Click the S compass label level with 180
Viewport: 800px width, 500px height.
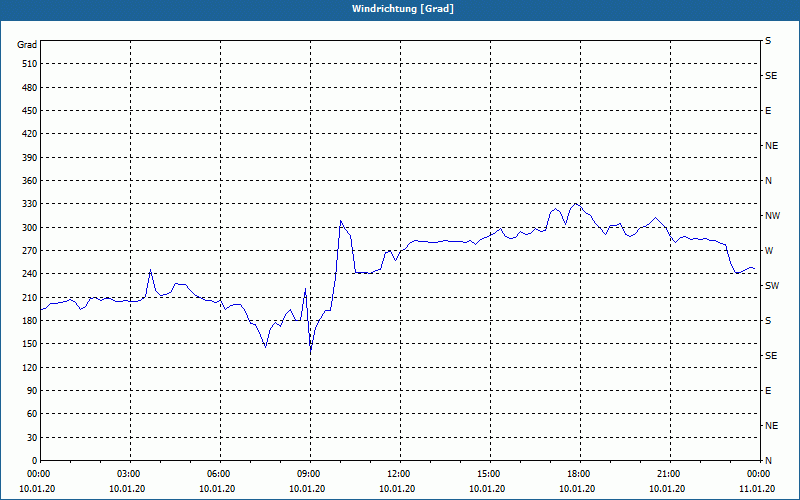768,321
